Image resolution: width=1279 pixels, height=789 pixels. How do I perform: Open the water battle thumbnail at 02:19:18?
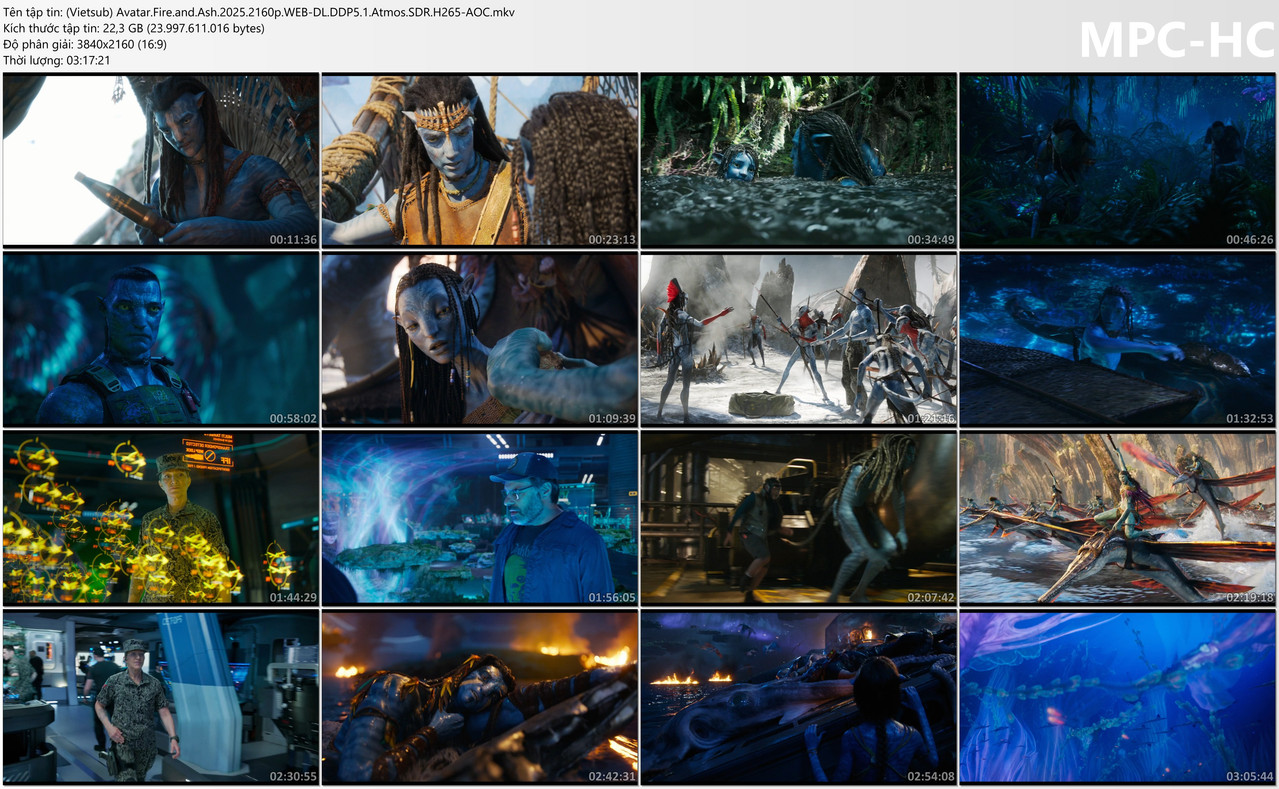(x=1118, y=518)
